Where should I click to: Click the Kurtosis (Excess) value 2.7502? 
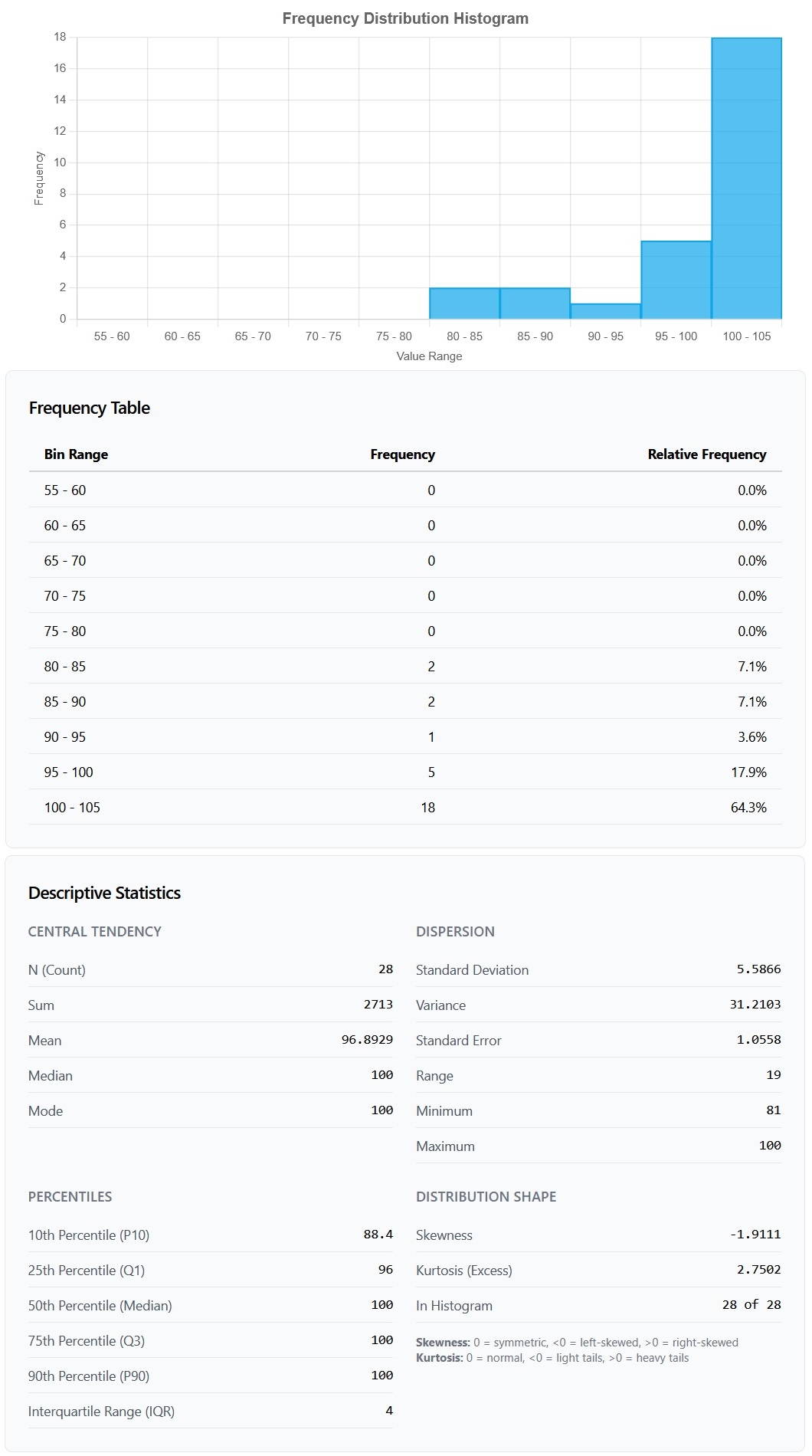click(x=758, y=1270)
